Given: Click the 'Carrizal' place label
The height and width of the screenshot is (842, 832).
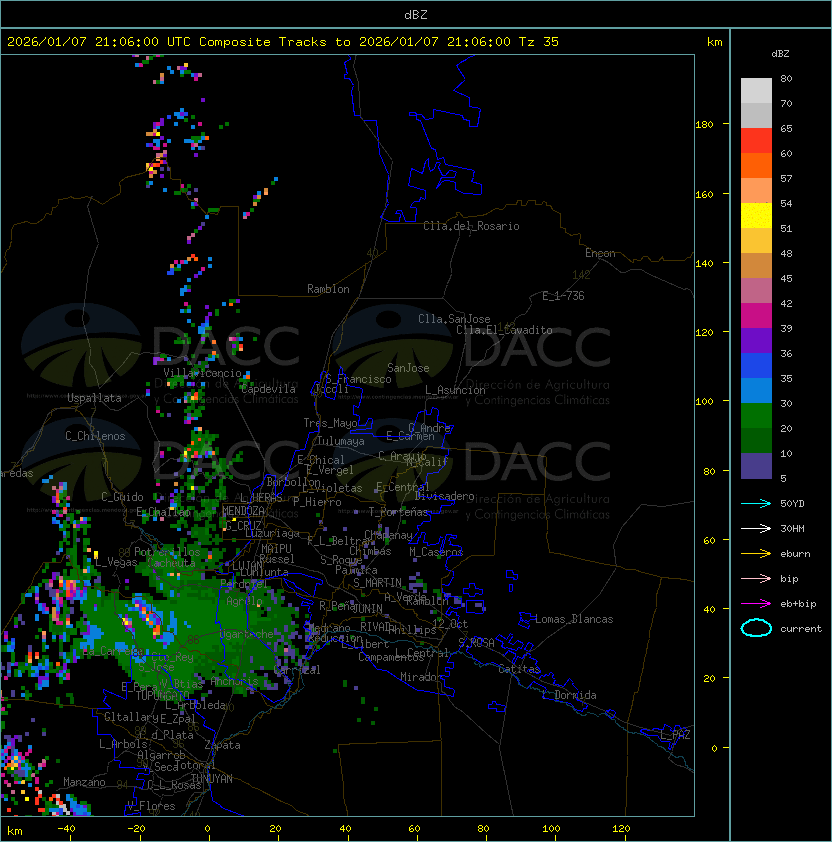Looking at the screenshot, I should [x=298, y=670].
